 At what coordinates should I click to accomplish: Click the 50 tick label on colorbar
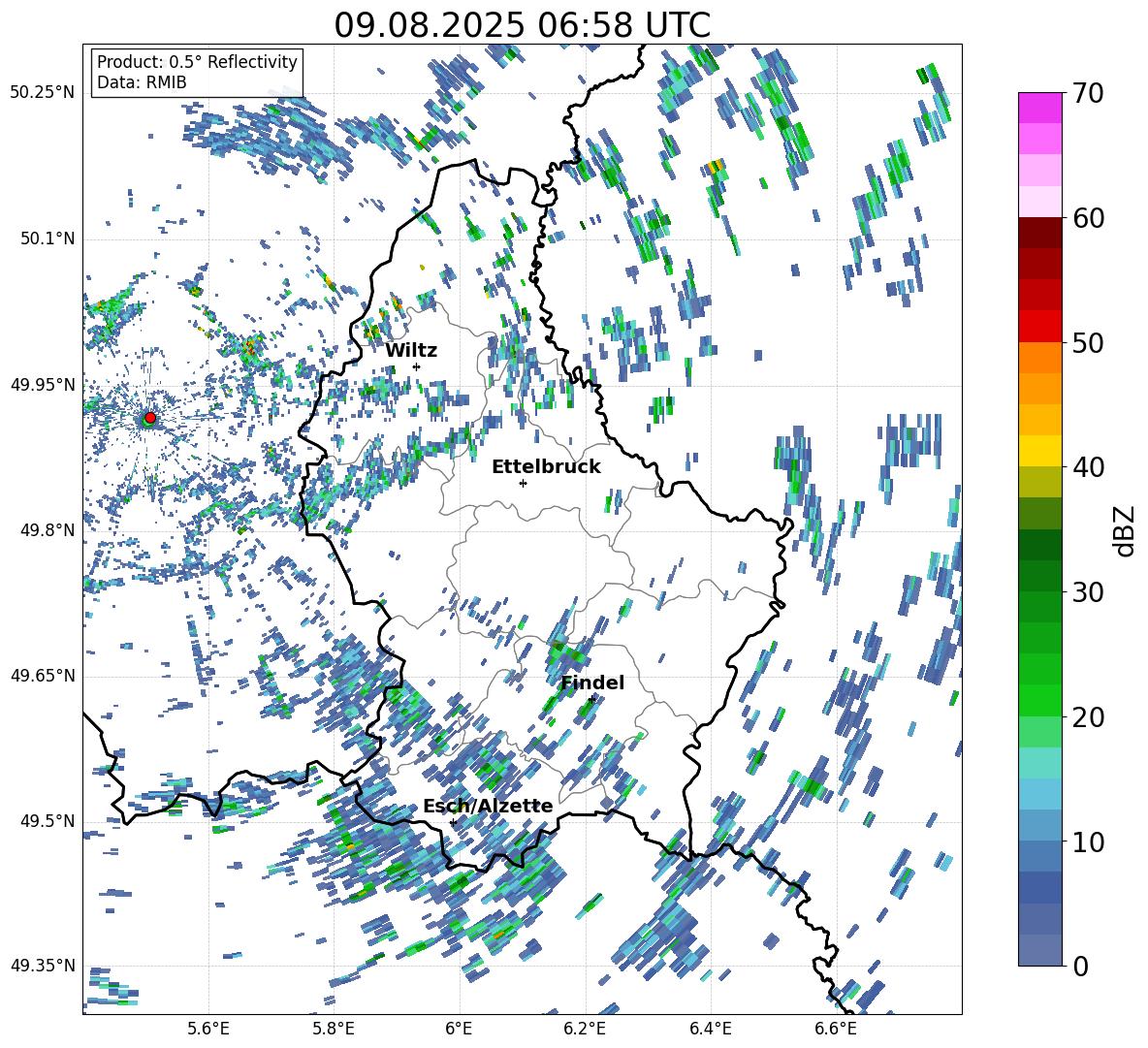click(x=1088, y=342)
